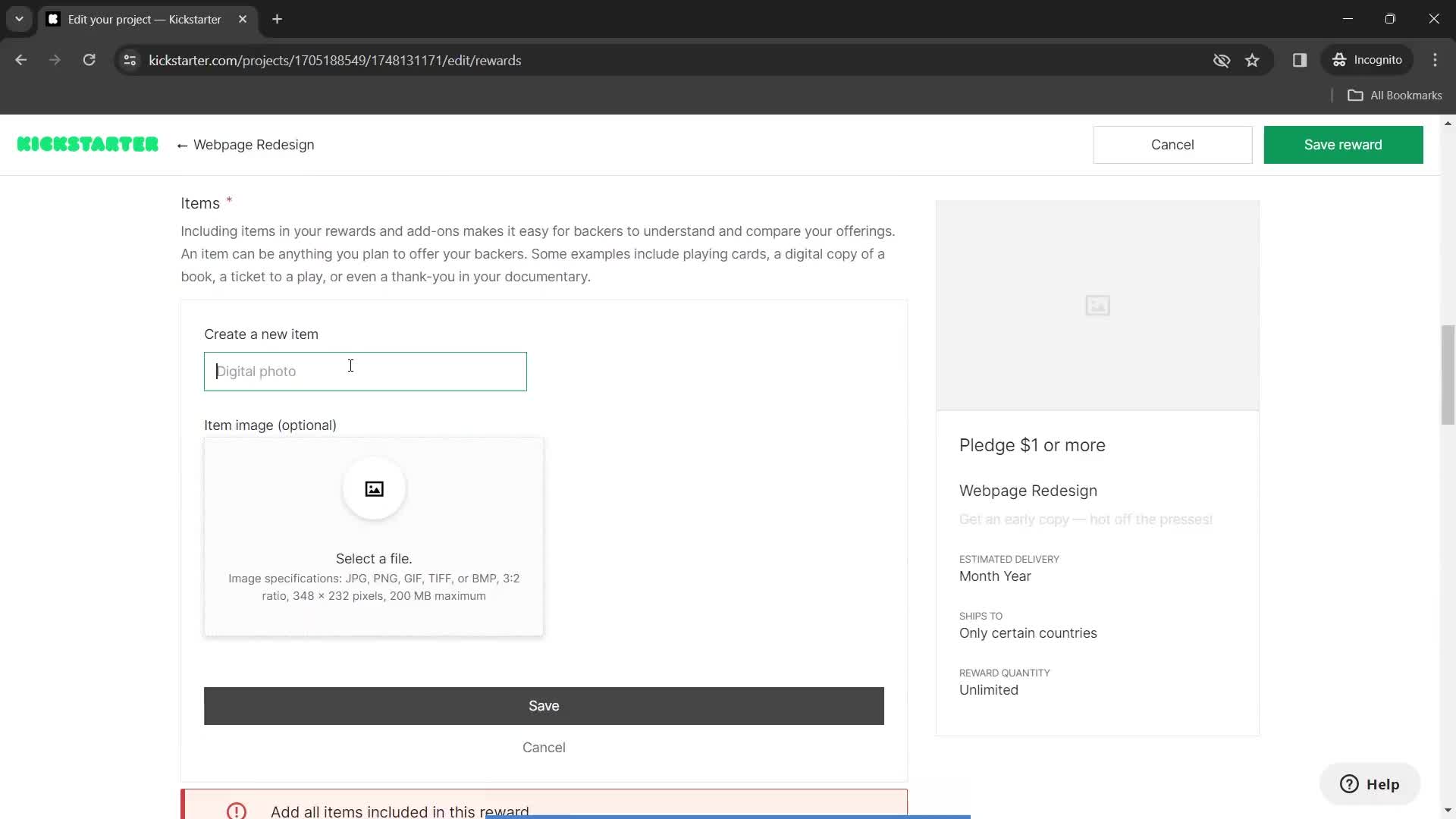Click the bookmark star icon in address bar
1456x819 pixels.
(x=1253, y=60)
